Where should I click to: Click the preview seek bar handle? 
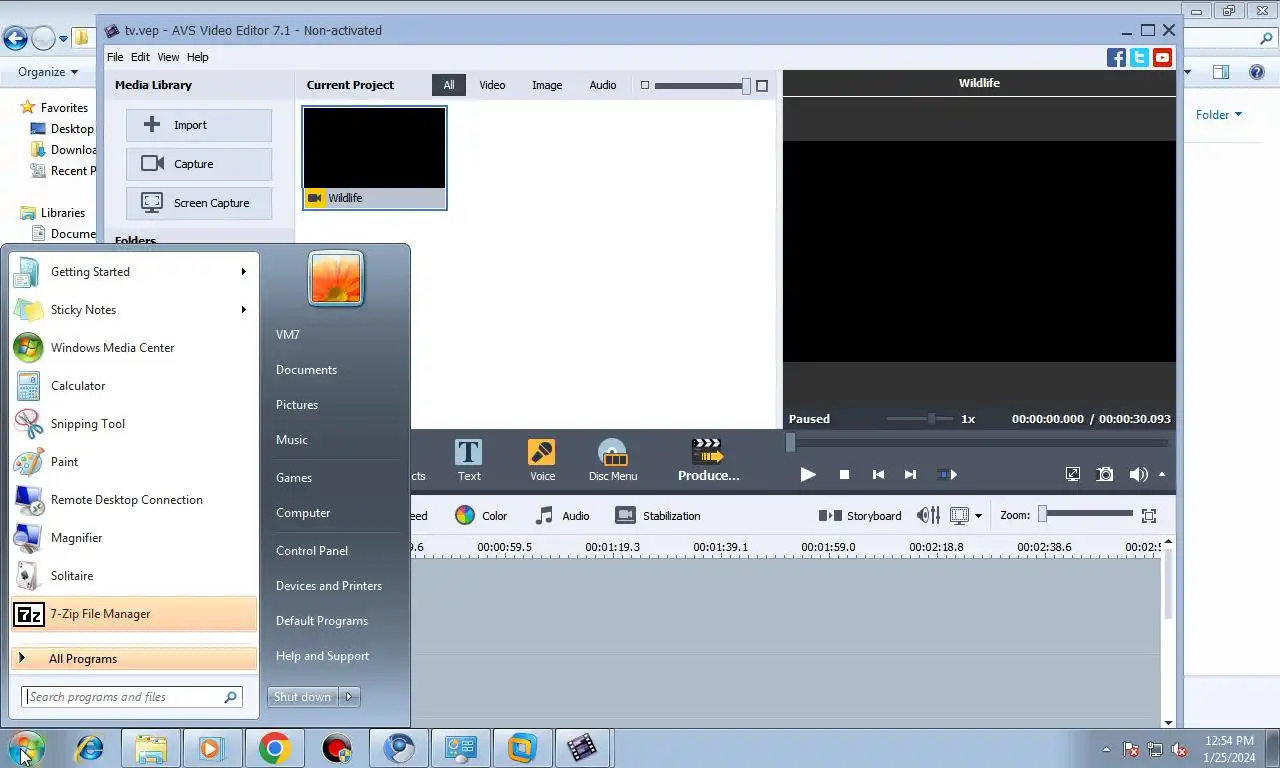(x=790, y=442)
